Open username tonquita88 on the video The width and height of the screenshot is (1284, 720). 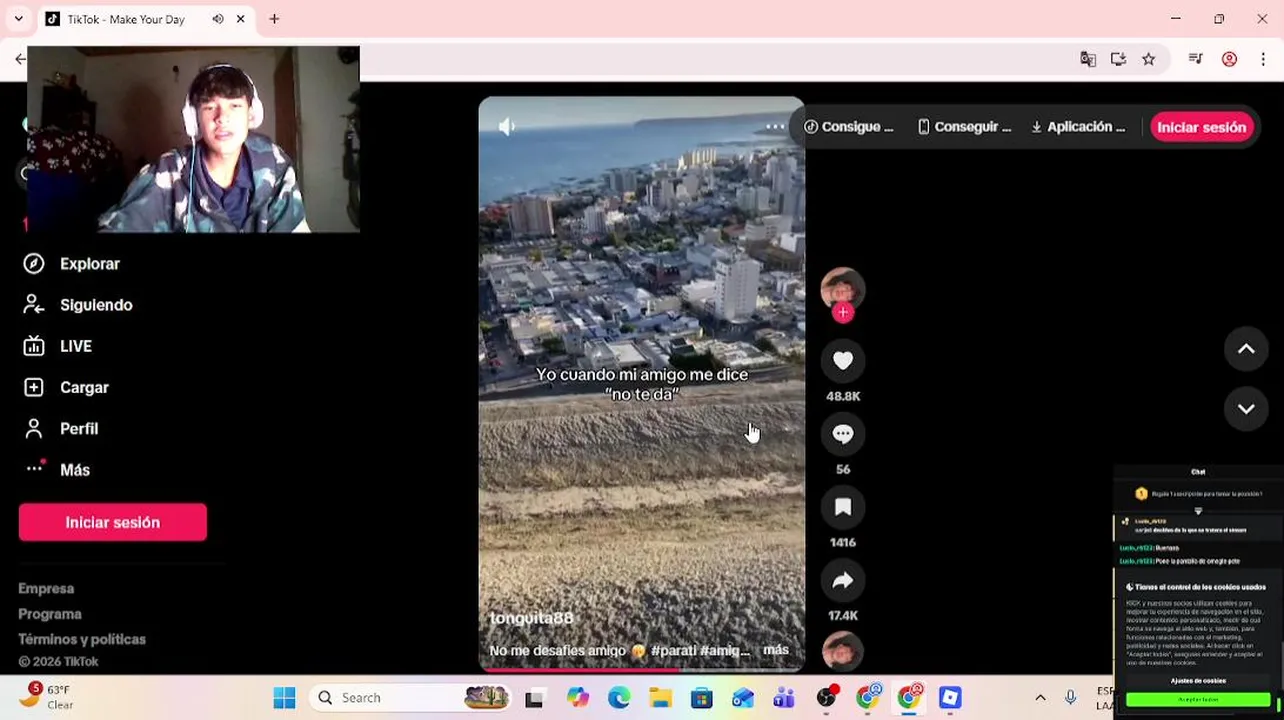click(531, 618)
